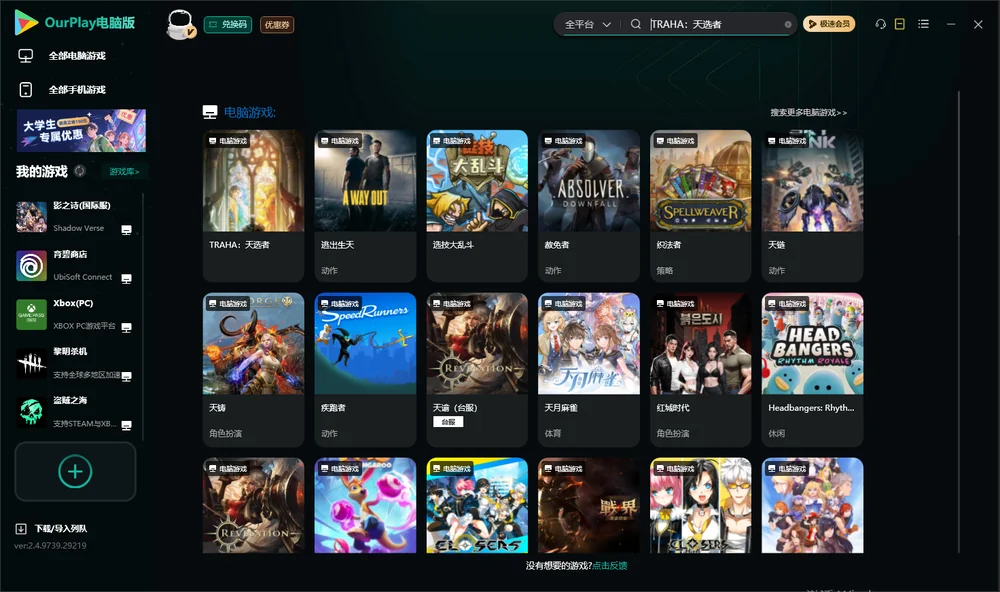The width and height of the screenshot is (1000, 592).
Task: Add a game with plus button
Action: [x=75, y=471]
